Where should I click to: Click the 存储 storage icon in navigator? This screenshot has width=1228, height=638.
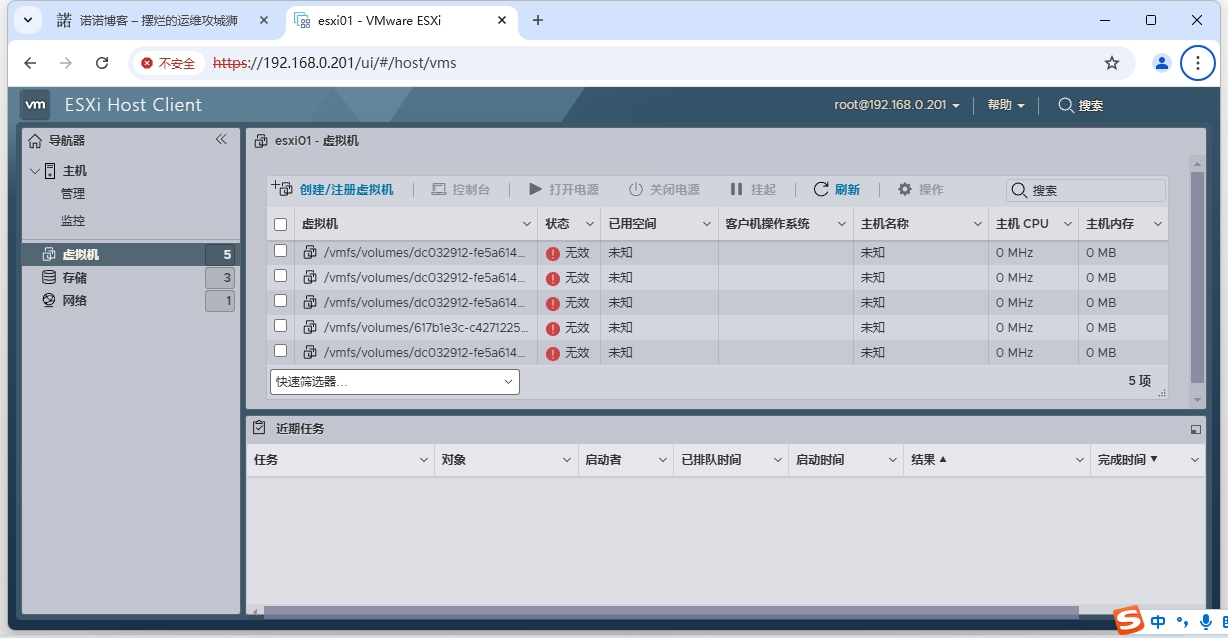[48, 278]
